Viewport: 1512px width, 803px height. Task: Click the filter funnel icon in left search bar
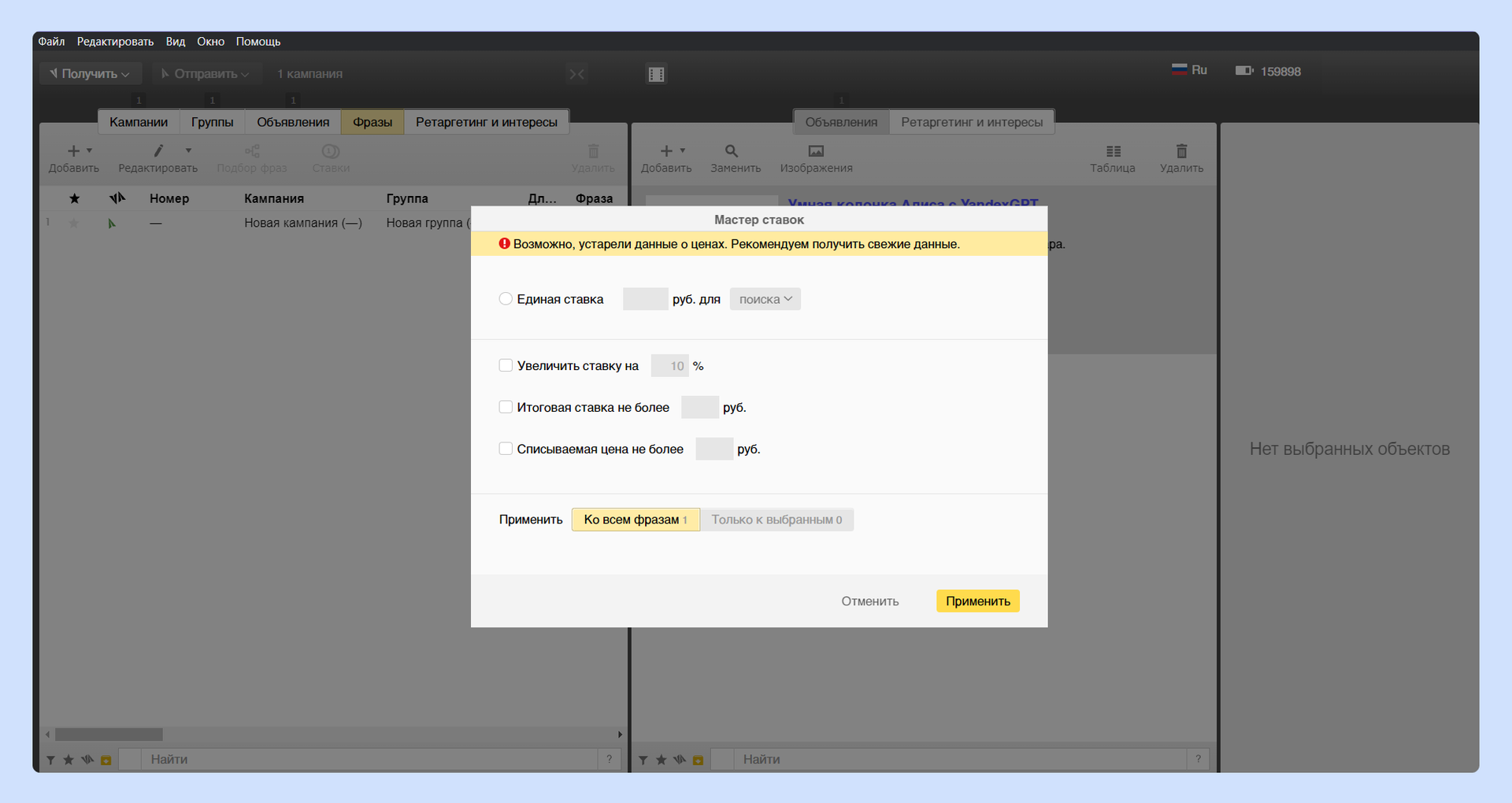tap(50, 760)
